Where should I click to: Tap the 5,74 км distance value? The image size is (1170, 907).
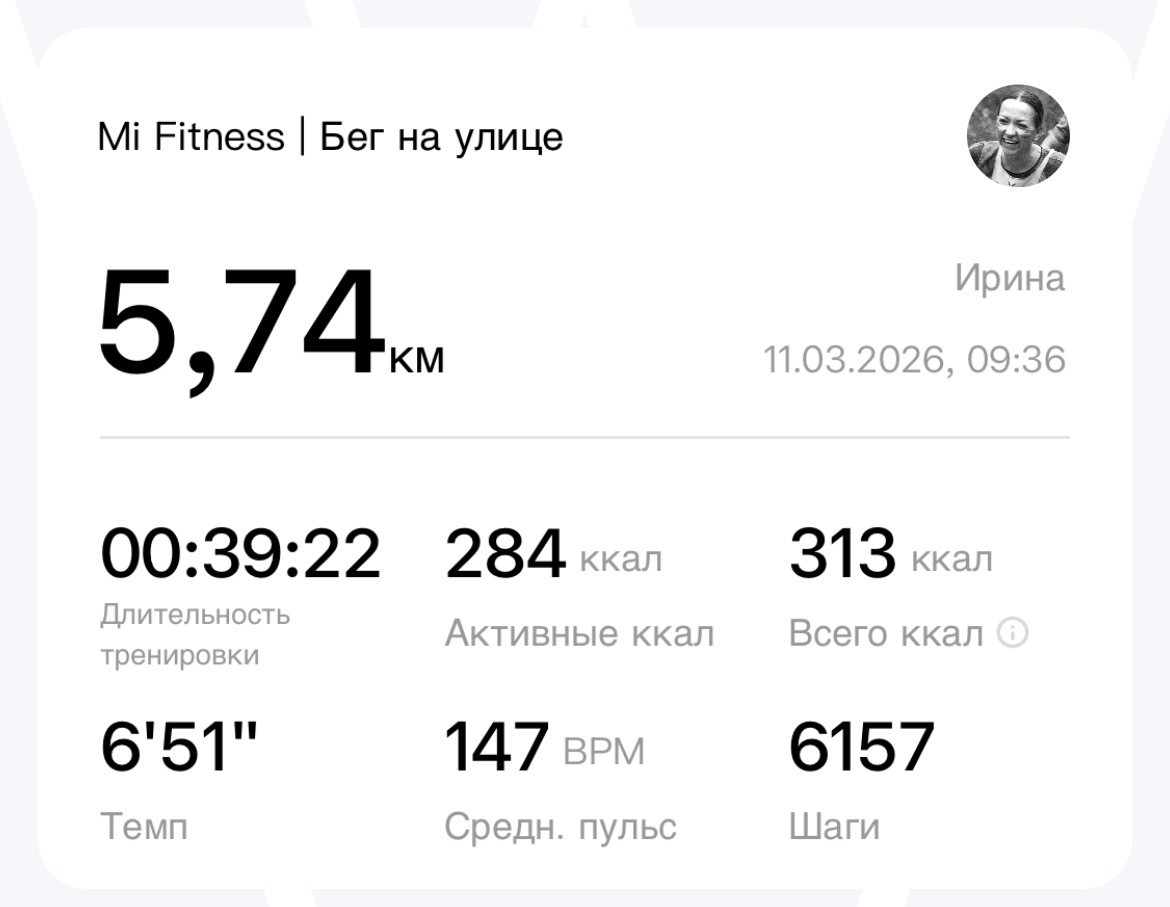(x=271, y=329)
